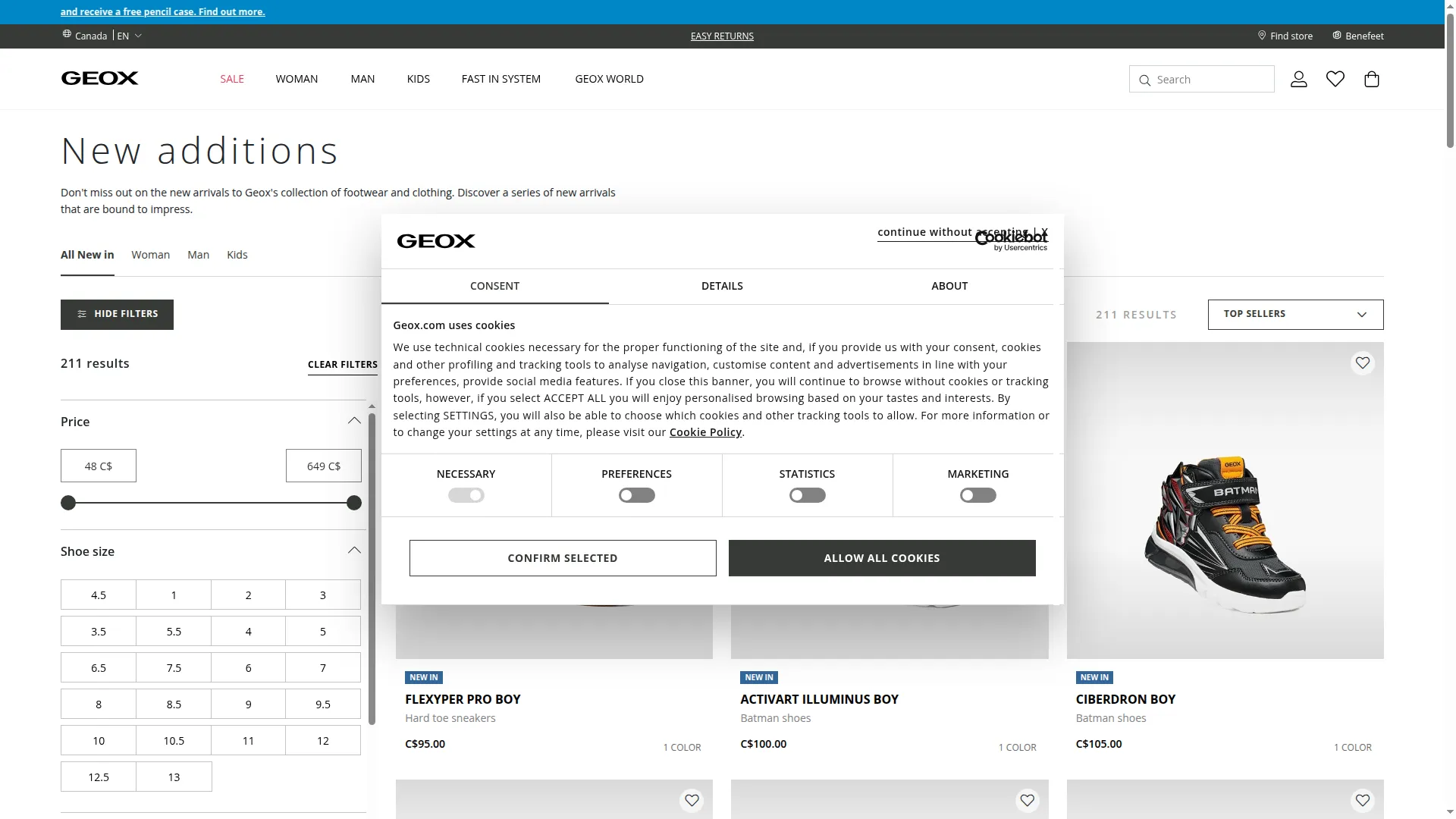The width and height of the screenshot is (1456, 819).
Task: Open the Man menu
Action: point(362,79)
